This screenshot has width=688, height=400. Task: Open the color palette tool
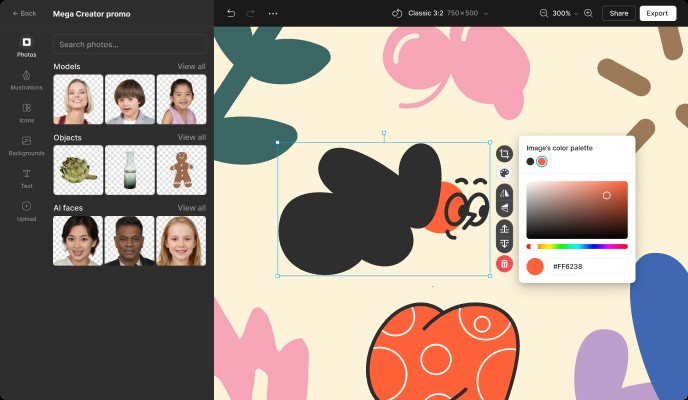[x=504, y=173]
